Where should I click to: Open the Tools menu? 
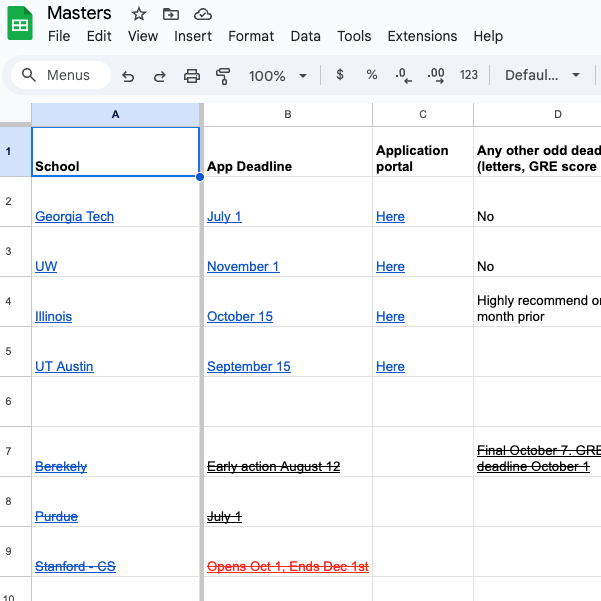(354, 36)
